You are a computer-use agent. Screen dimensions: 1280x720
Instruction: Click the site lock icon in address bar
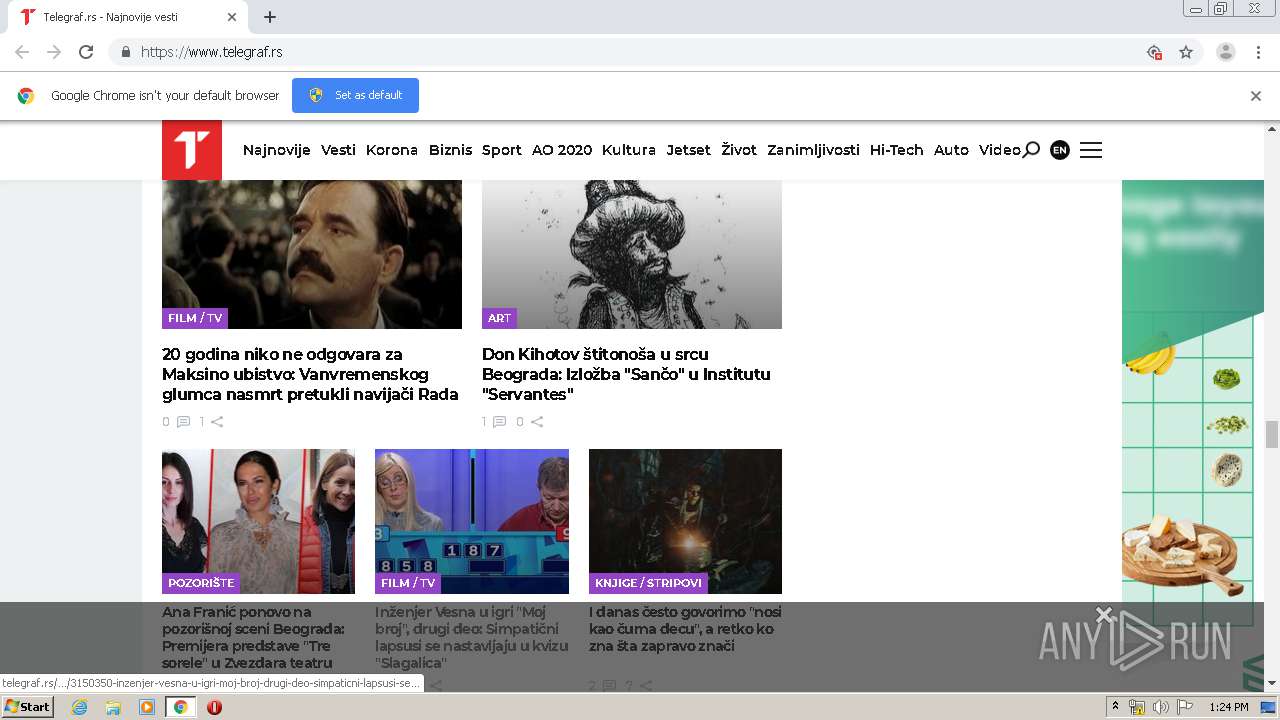click(125, 52)
